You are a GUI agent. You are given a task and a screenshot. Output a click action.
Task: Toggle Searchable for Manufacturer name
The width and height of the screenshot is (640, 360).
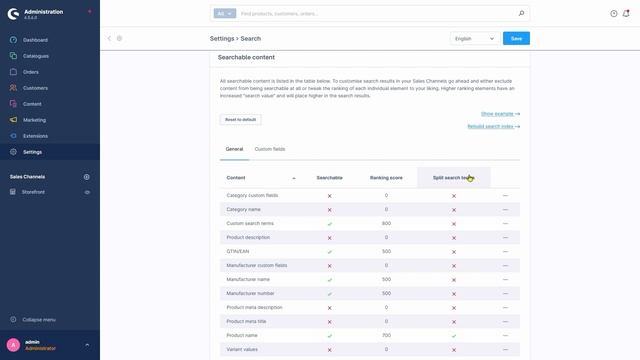tap(329, 280)
